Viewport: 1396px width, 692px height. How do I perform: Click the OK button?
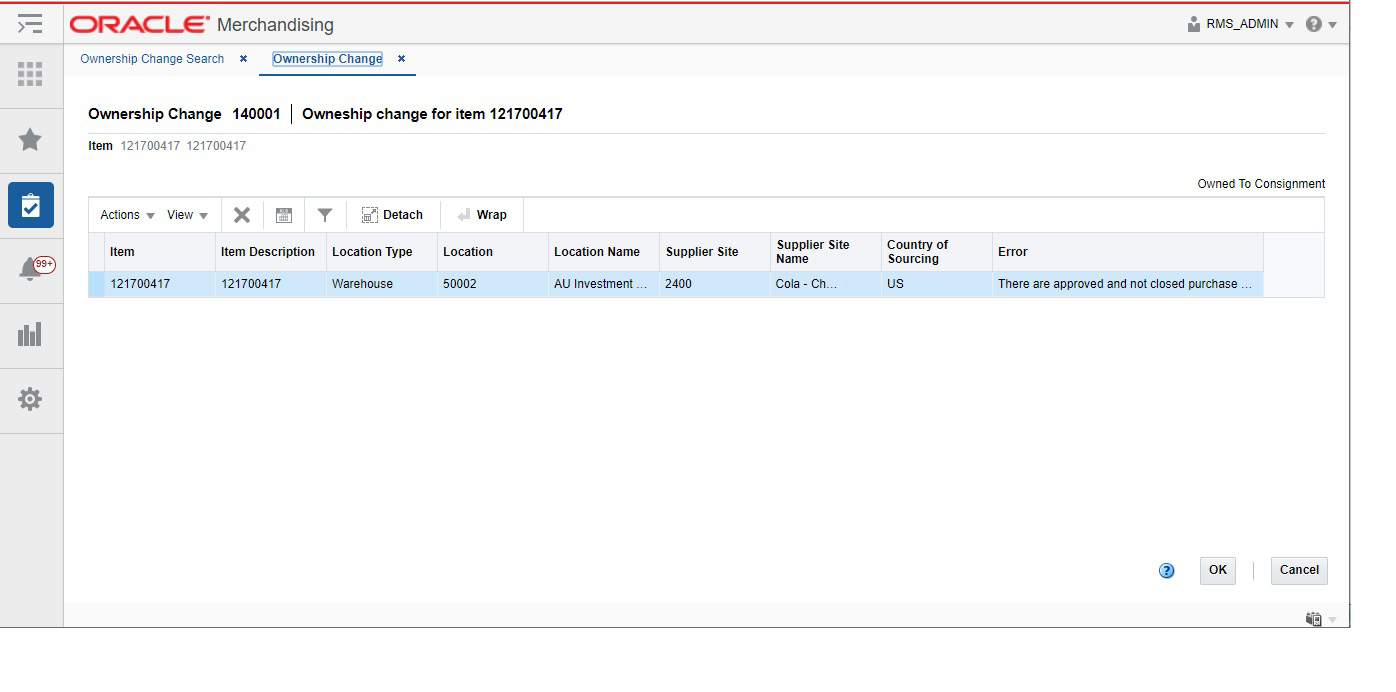pyautogui.click(x=1218, y=570)
